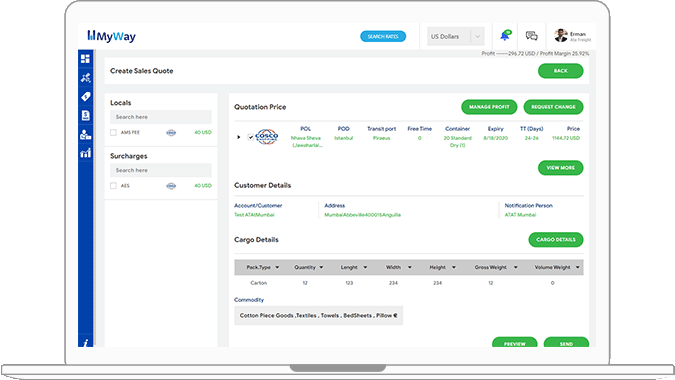Open the dashboard grid icon in sidebar
Viewport: 675px width, 380px height.
click(85, 59)
